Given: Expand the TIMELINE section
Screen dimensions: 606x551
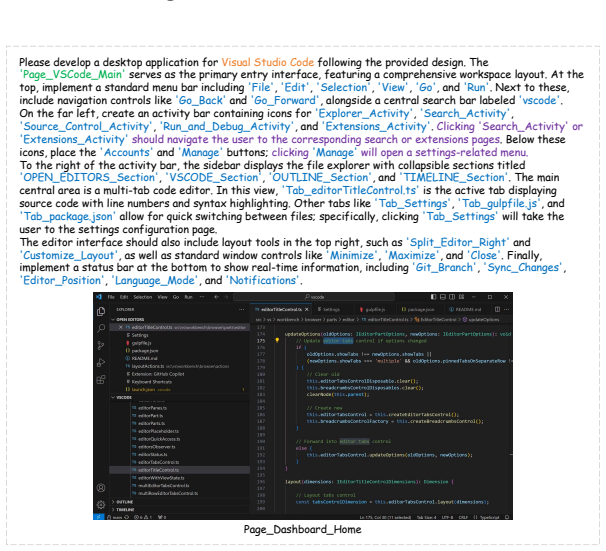Looking at the screenshot, I should [180, 510].
